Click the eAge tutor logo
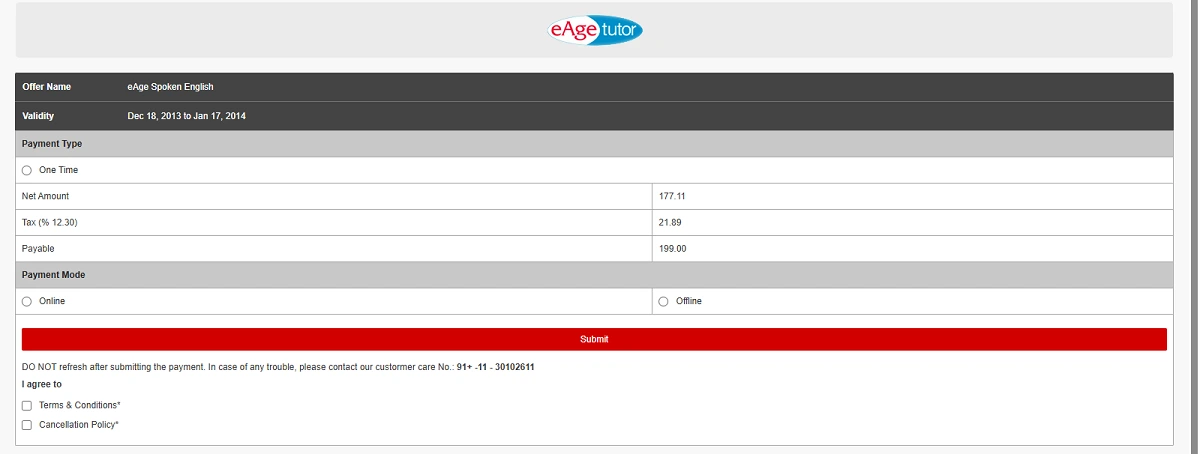Image resolution: width=1200 pixels, height=454 pixels. (x=595, y=30)
